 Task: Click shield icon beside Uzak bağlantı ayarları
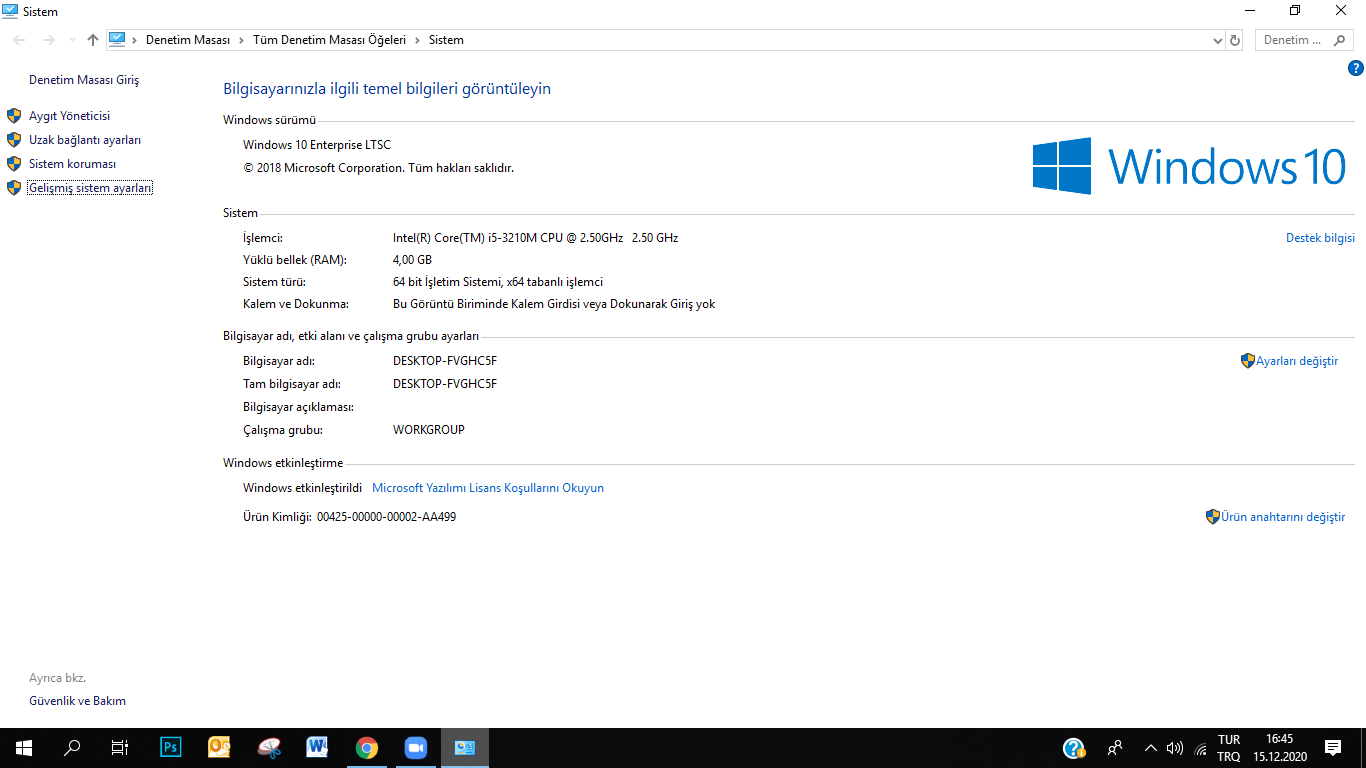(x=14, y=140)
